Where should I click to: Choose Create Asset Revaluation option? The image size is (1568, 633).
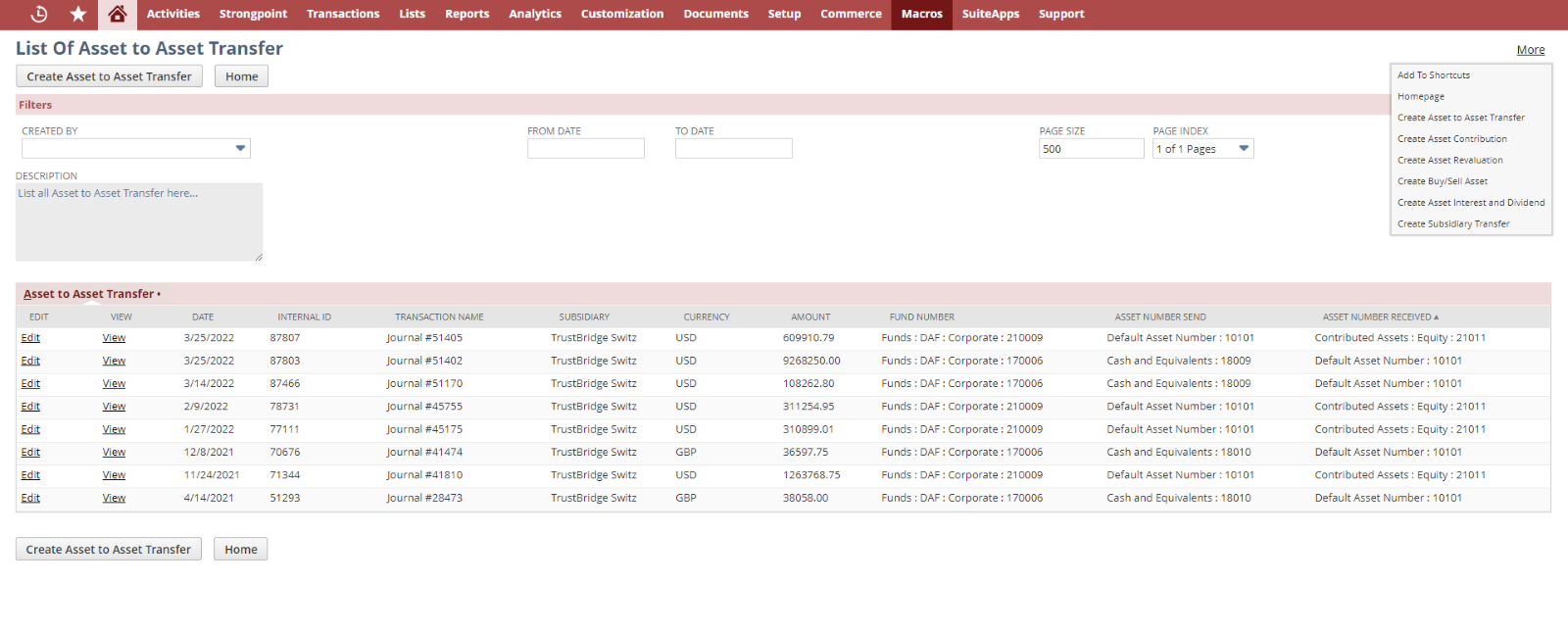(x=1449, y=161)
